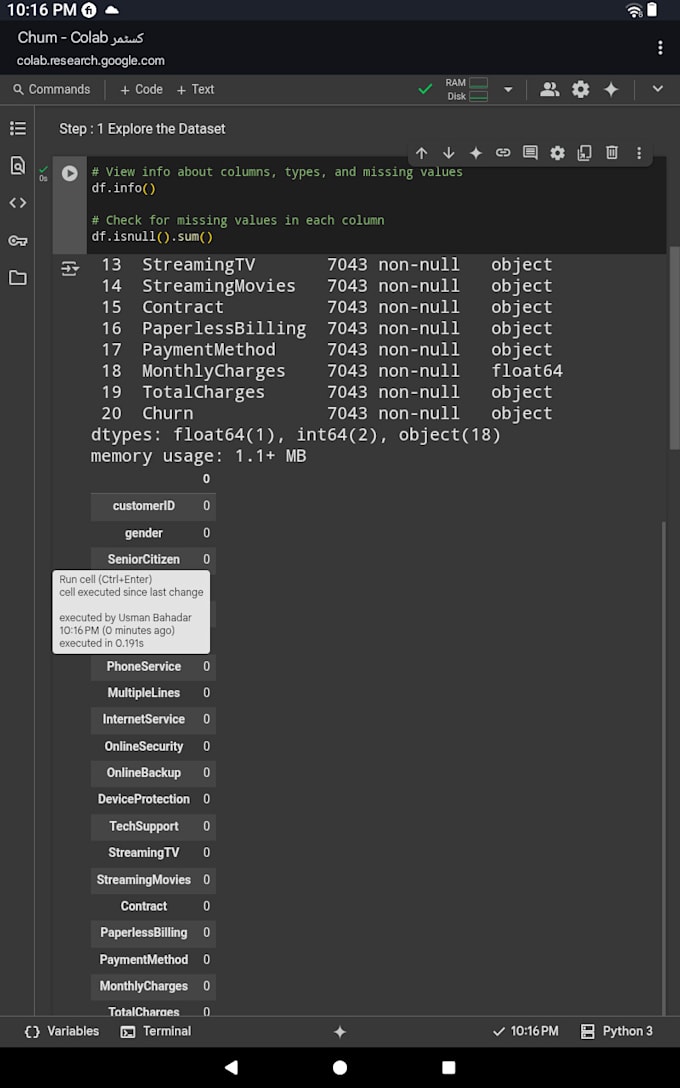
Task: Open the Variables panel
Action: pyautogui.click(x=62, y=1031)
